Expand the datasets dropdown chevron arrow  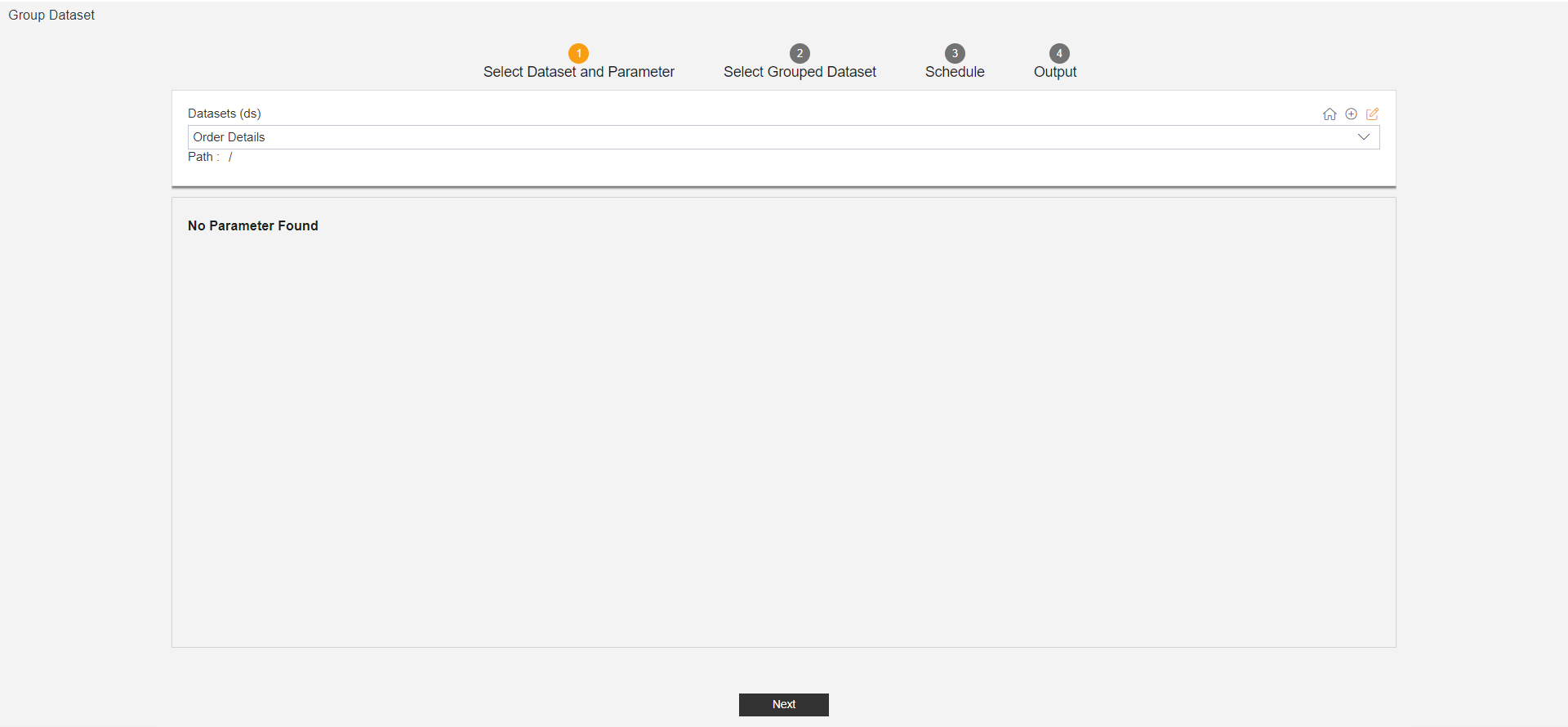[1363, 137]
